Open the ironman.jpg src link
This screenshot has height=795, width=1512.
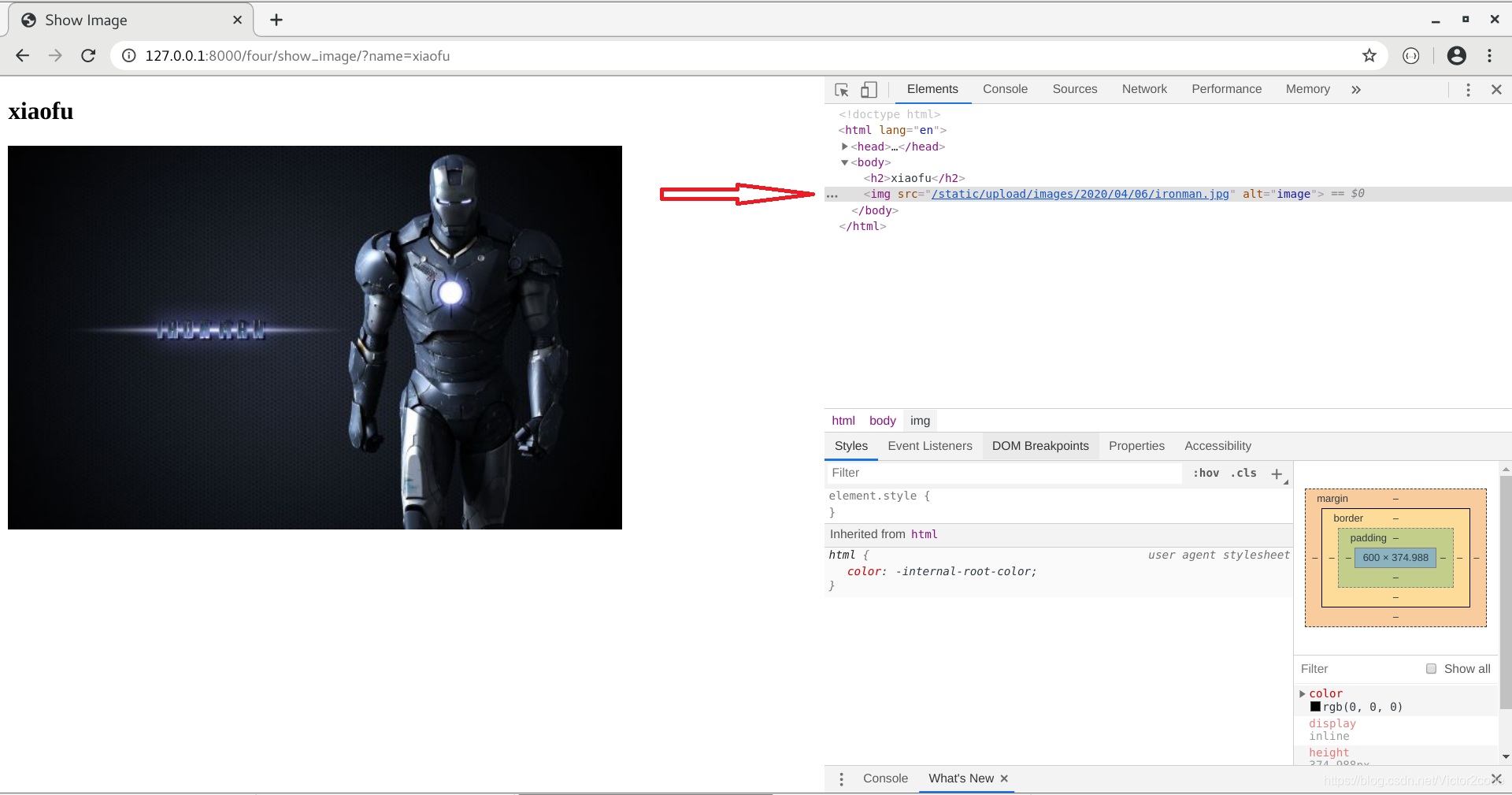point(1080,194)
